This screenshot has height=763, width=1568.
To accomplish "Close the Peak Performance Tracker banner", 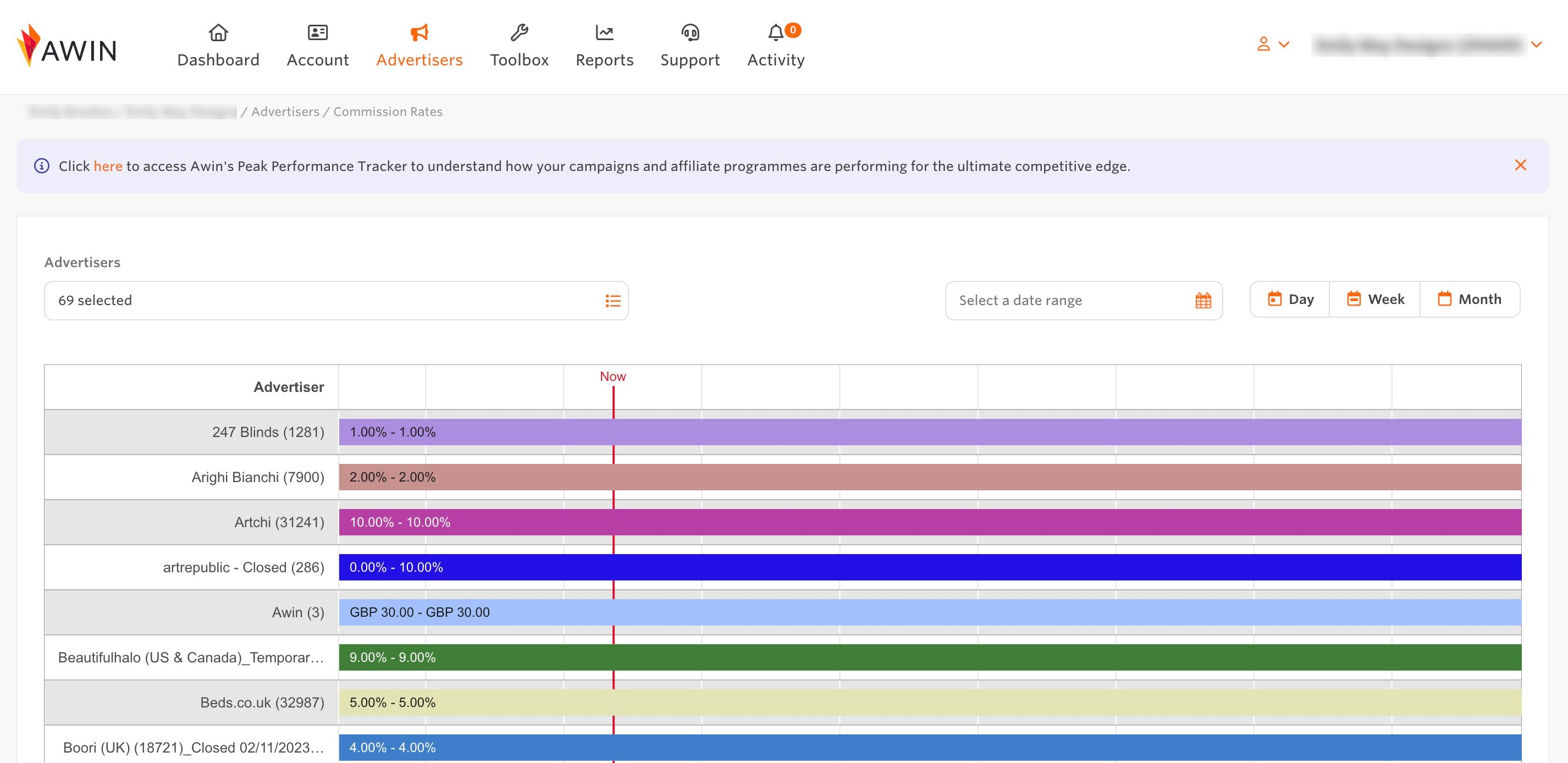I will (x=1520, y=165).
